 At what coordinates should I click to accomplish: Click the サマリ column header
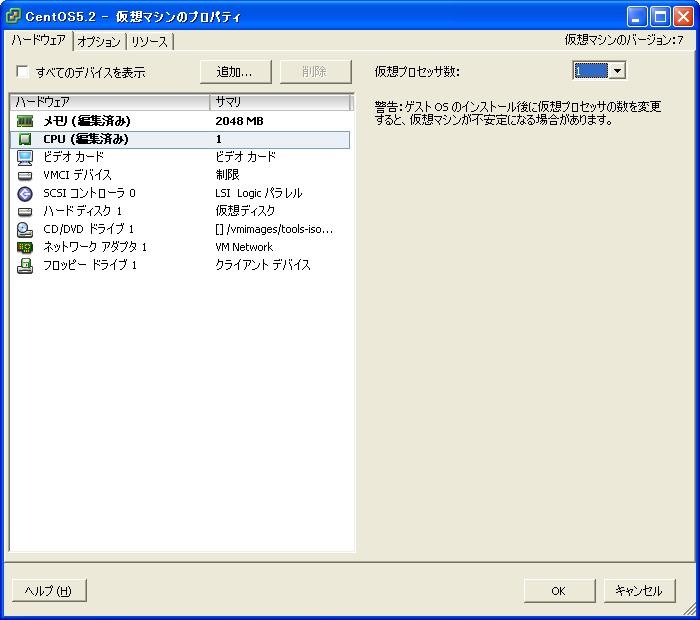click(280, 102)
